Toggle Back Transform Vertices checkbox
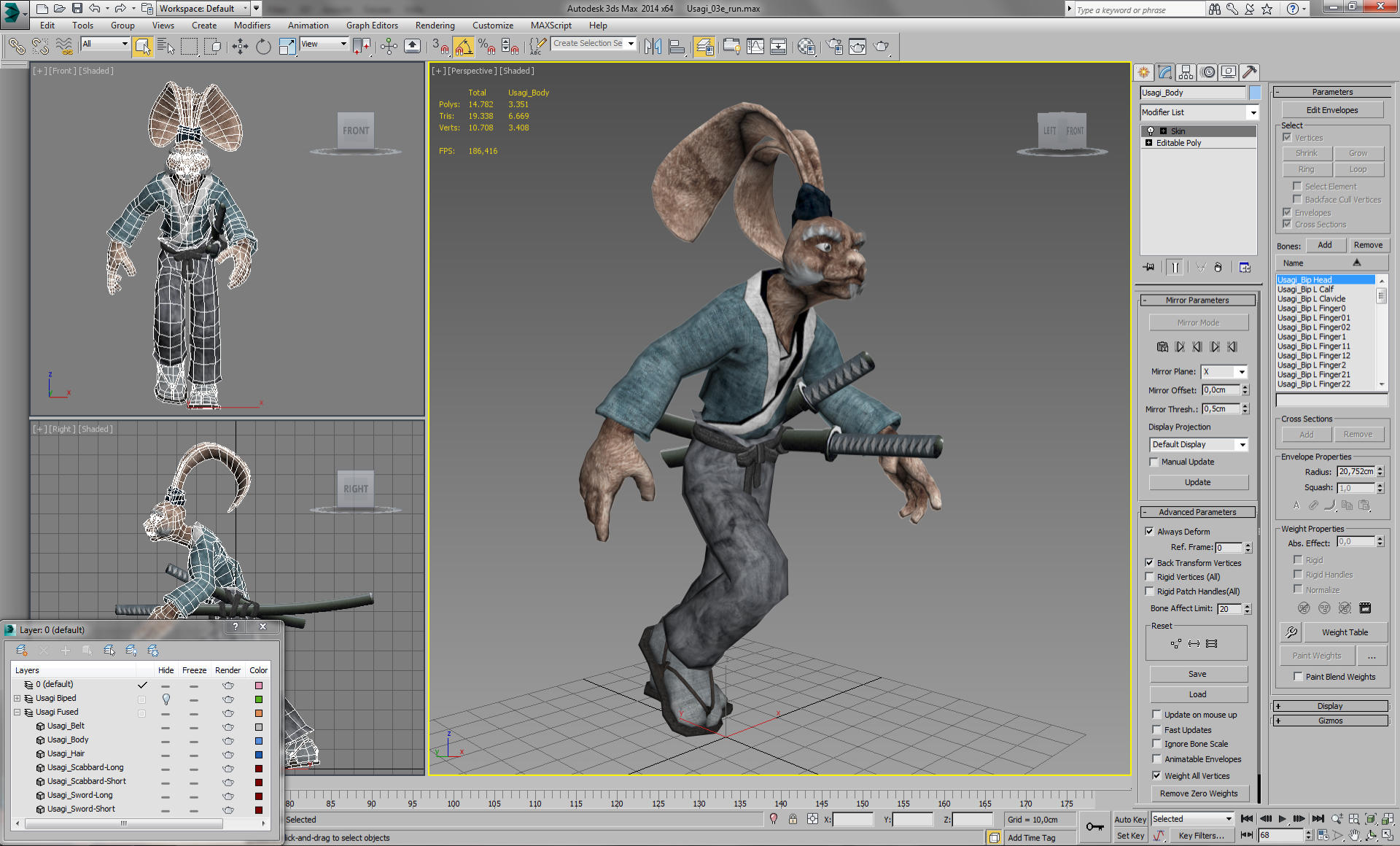This screenshot has height=846, width=1400. click(1150, 563)
